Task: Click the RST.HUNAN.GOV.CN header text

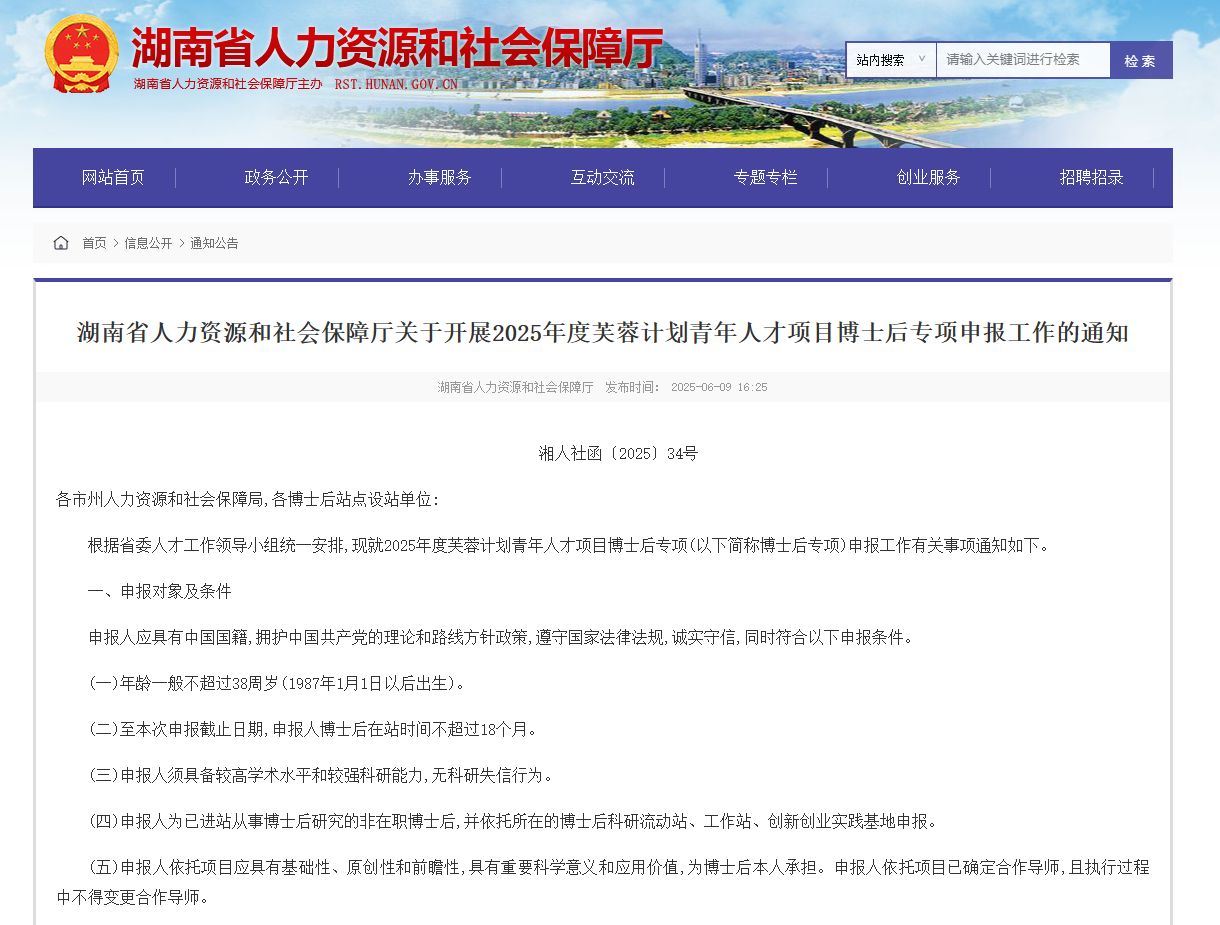Action: point(396,85)
